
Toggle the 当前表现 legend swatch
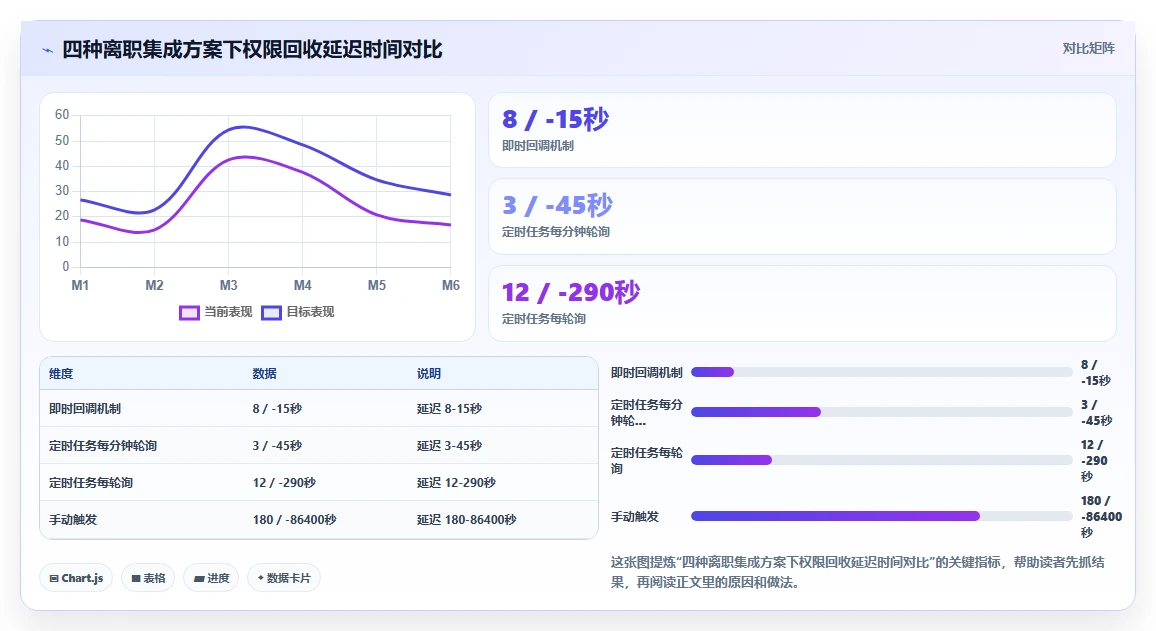[x=189, y=313]
